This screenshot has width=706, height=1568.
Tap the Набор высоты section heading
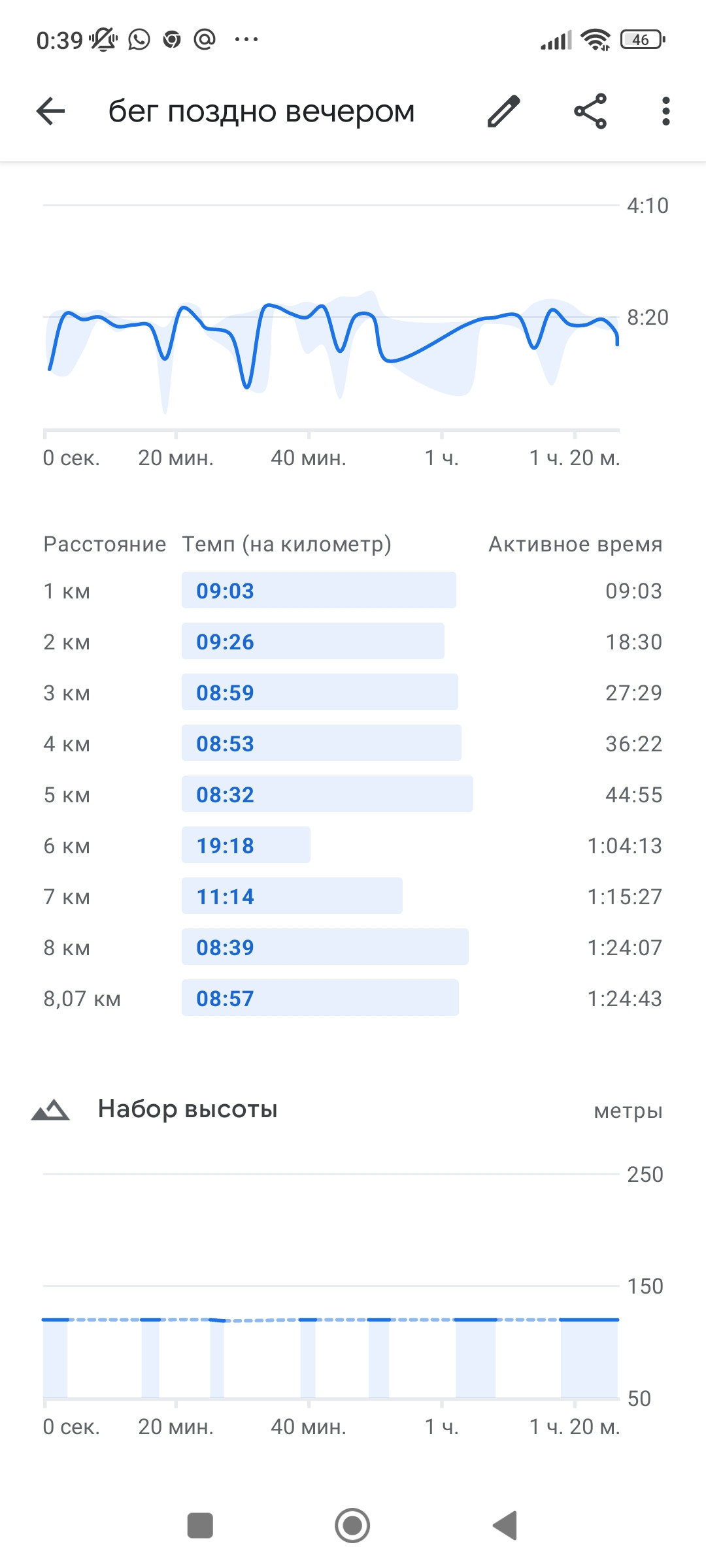coord(188,1109)
